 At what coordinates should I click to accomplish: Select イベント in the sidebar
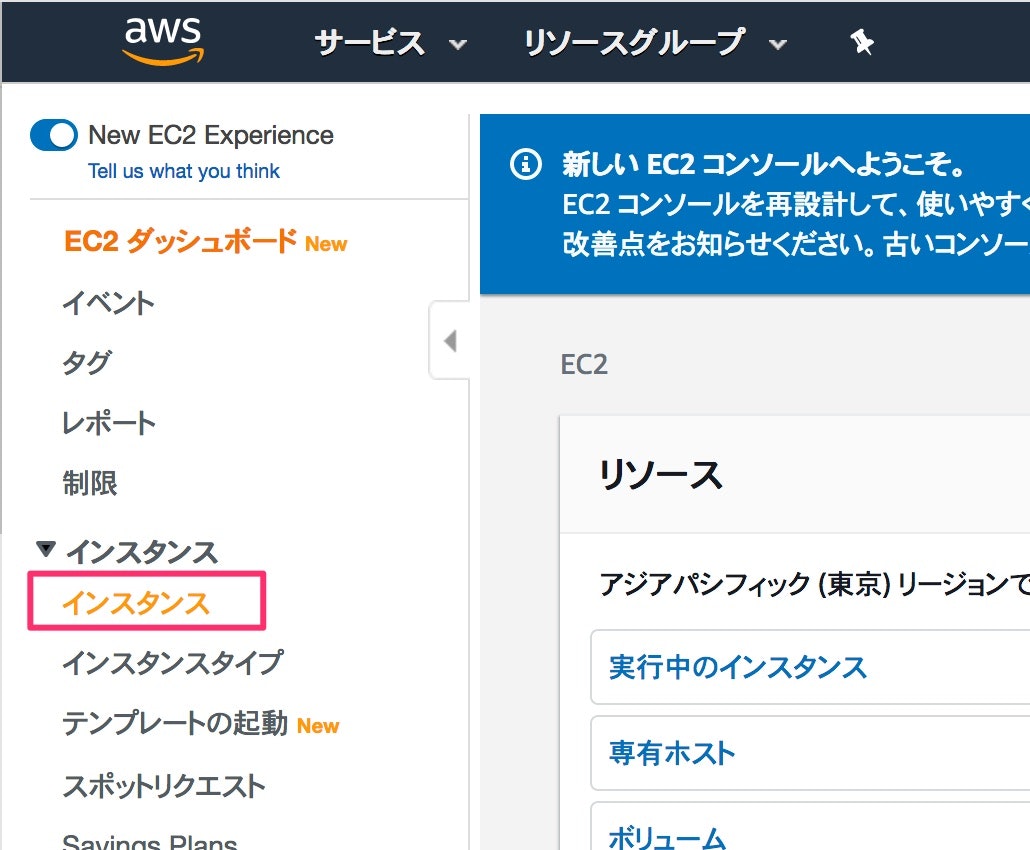(108, 302)
